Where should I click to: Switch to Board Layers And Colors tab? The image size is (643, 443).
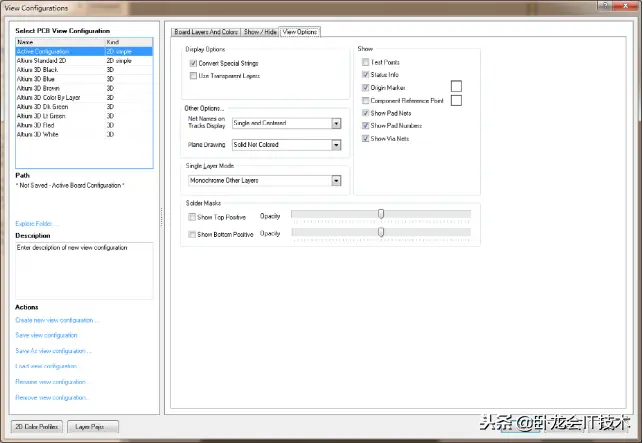(207, 32)
